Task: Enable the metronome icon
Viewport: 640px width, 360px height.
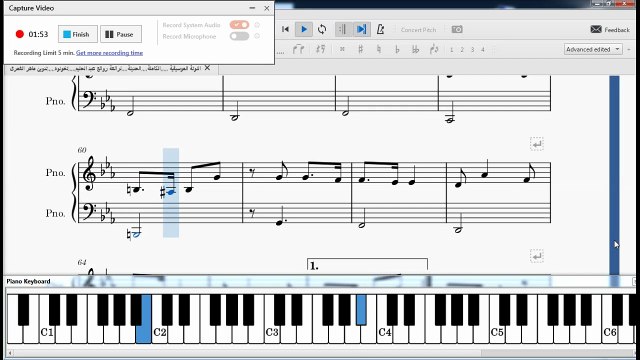Action: pos(380,29)
